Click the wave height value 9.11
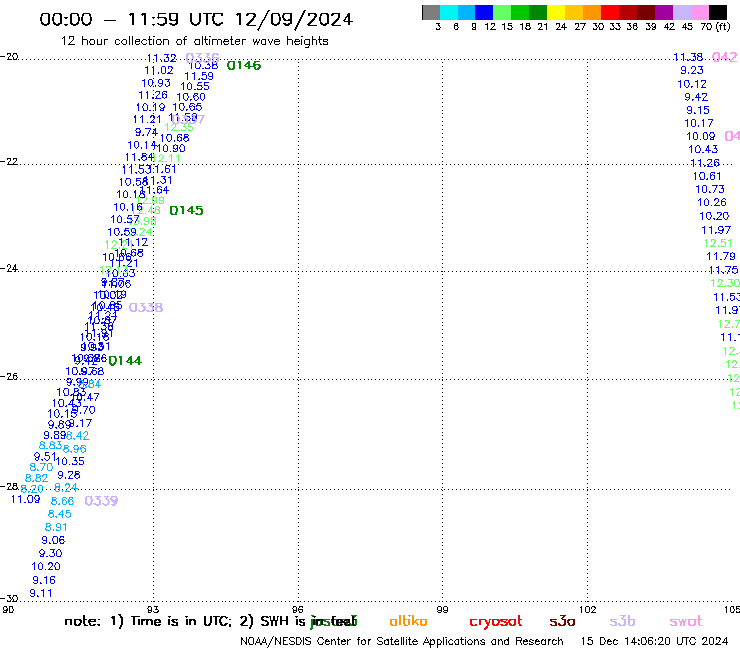 41,593
